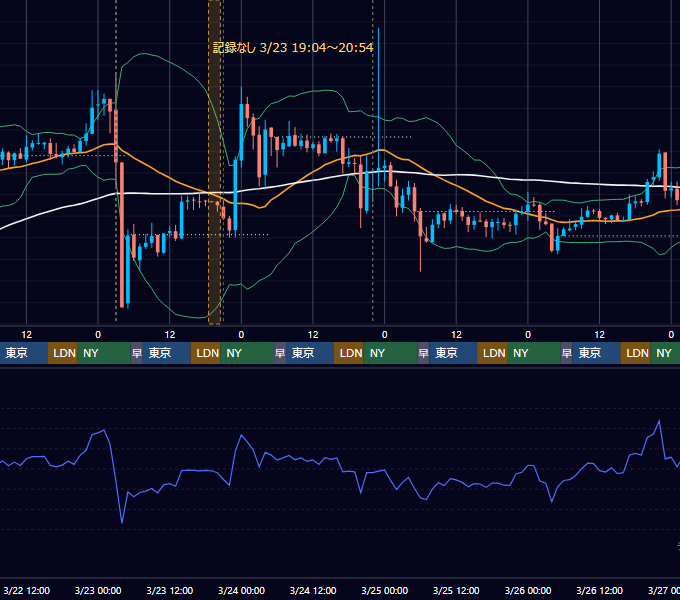Click the 3/22 12:00 date label
This screenshot has width=680, height=600.
[x=26, y=590]
